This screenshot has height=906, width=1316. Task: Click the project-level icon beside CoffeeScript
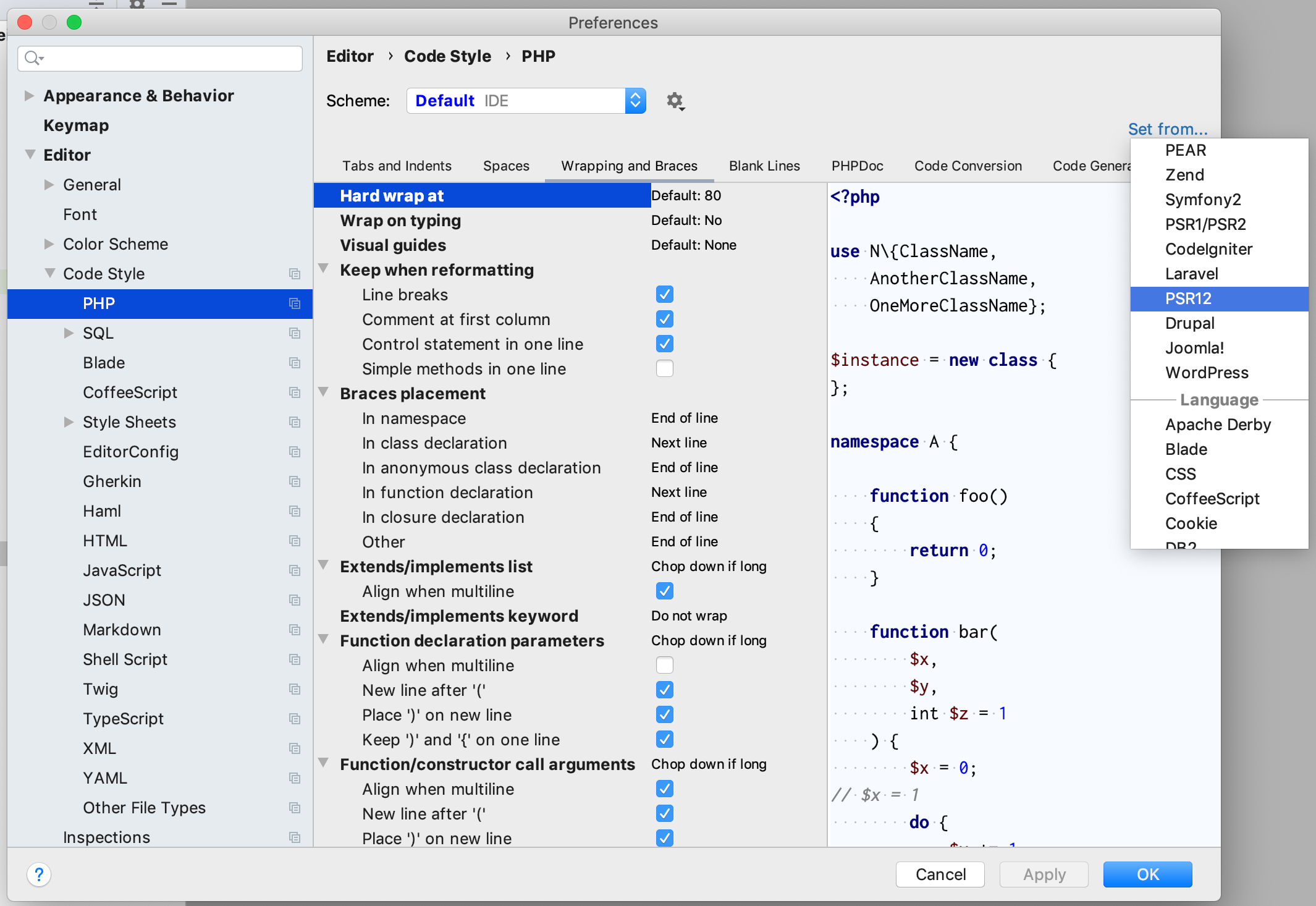coord(295,392)
